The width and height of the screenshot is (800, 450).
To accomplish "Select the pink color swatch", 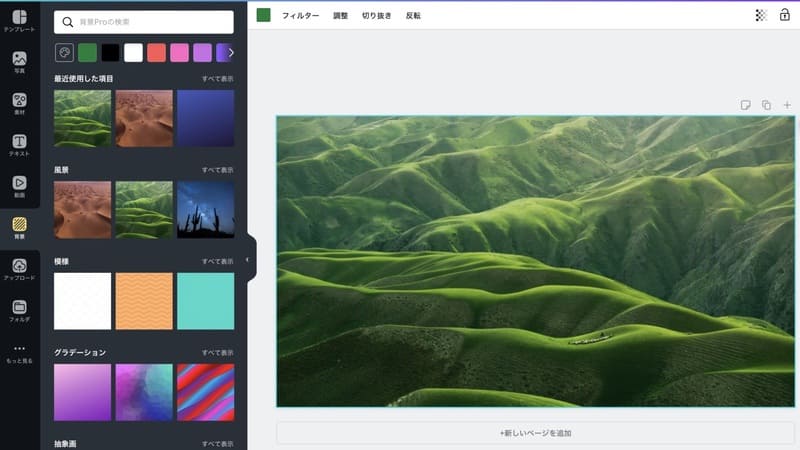I will (x=179, y=53).
